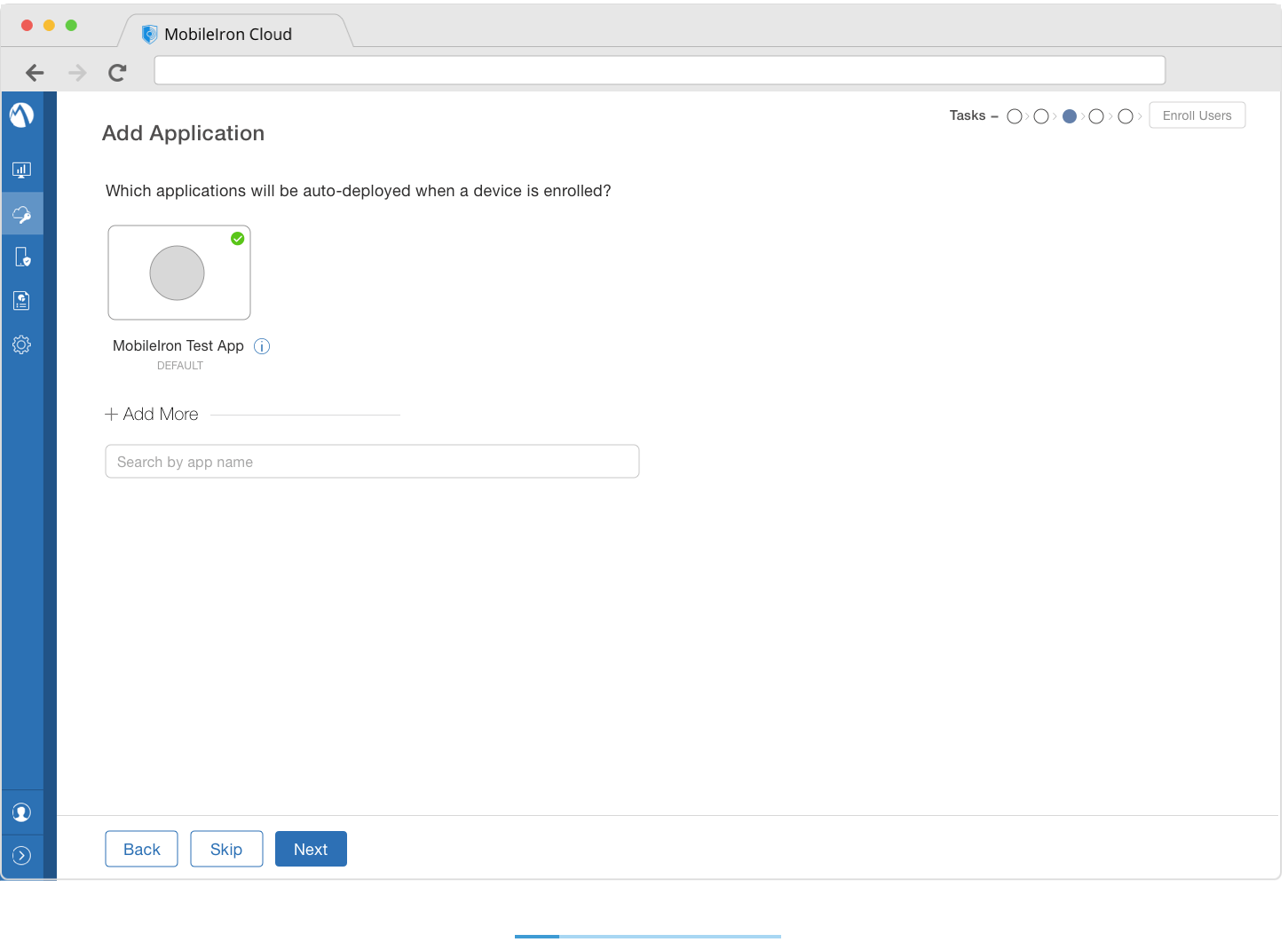Open the MobileIron logo home icon

point(21,115)
